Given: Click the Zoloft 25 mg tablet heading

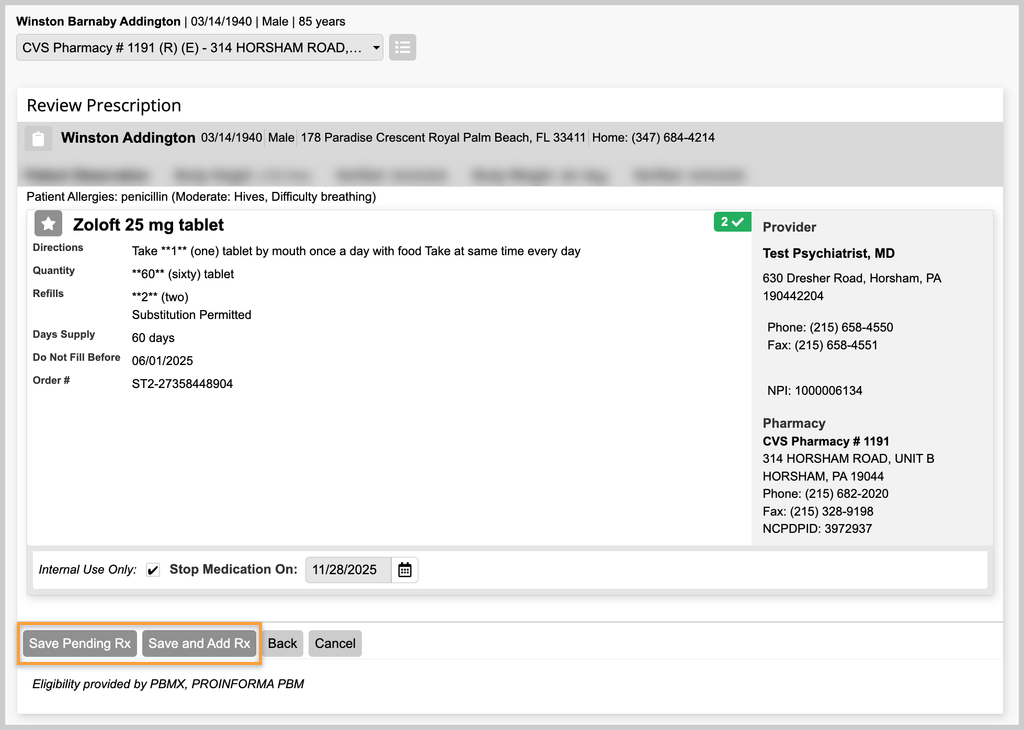Looking at the screenshot, I should [148, 225].
